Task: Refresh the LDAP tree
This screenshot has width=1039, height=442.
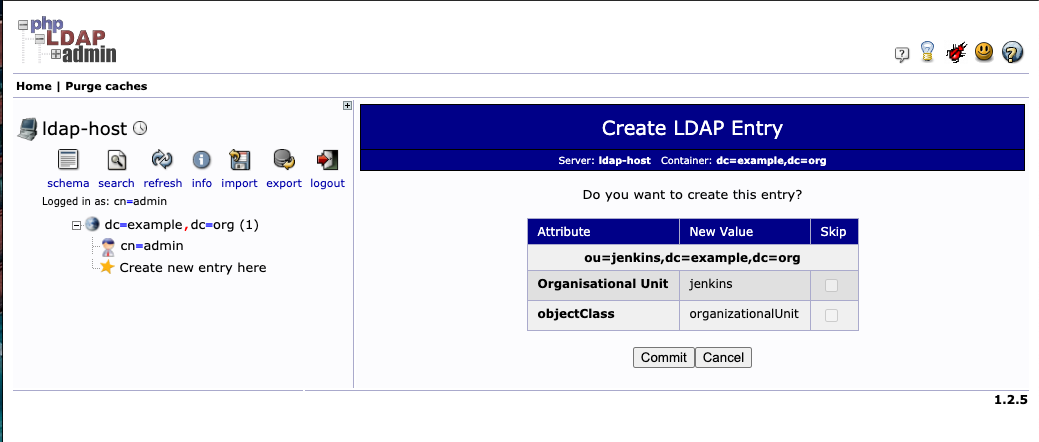Action: (162, 160)
